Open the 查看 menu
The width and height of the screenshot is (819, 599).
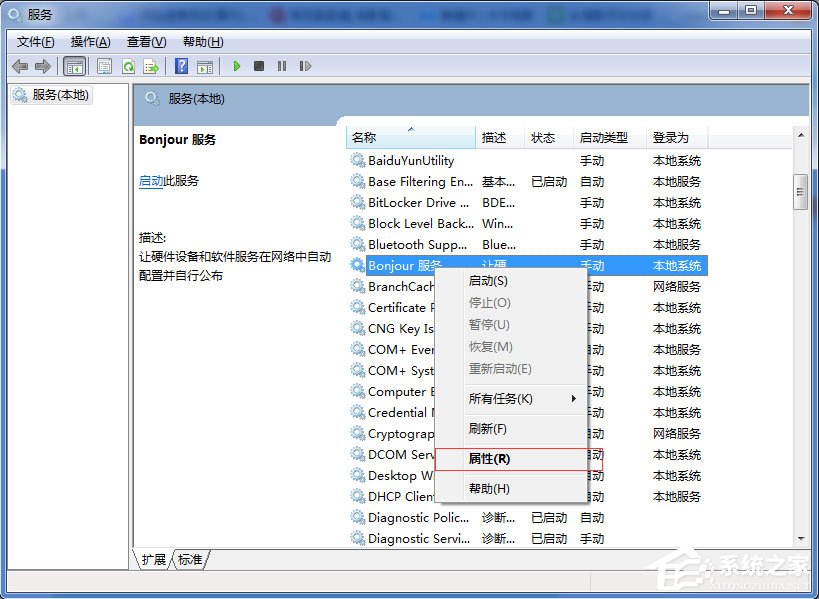click(x=145, y=41)
